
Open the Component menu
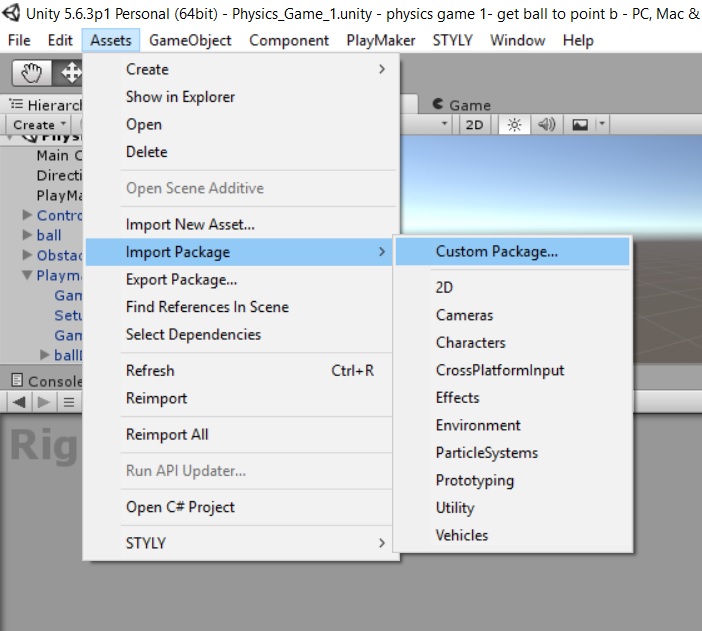289,40
